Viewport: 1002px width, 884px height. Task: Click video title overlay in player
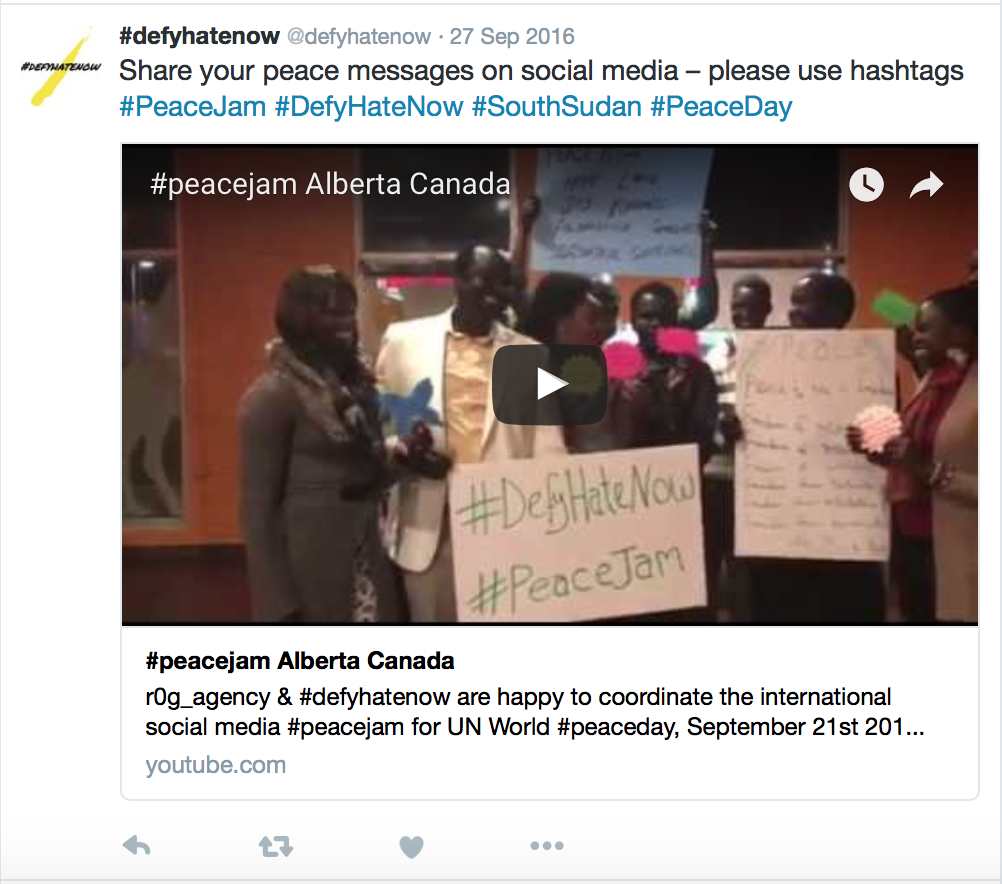point(330,184)
